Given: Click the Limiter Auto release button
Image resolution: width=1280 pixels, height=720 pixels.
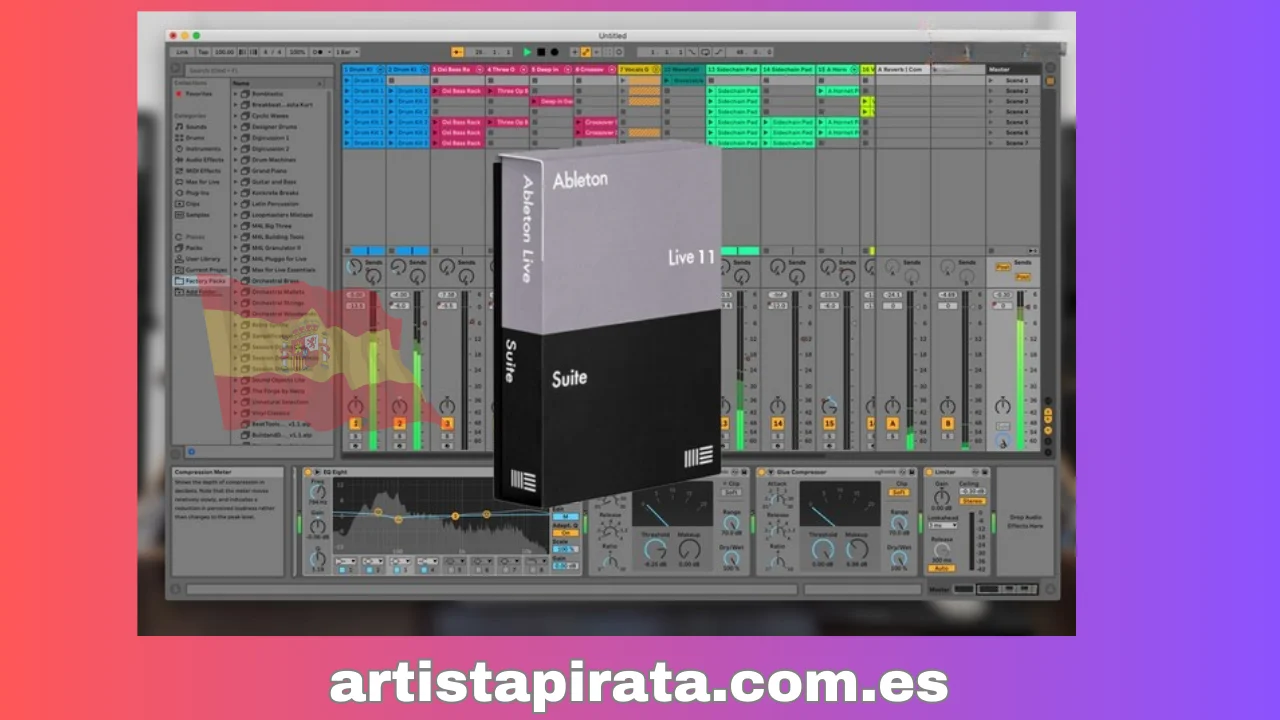Looking at the screenshot, I should click(x=941, y=568).
